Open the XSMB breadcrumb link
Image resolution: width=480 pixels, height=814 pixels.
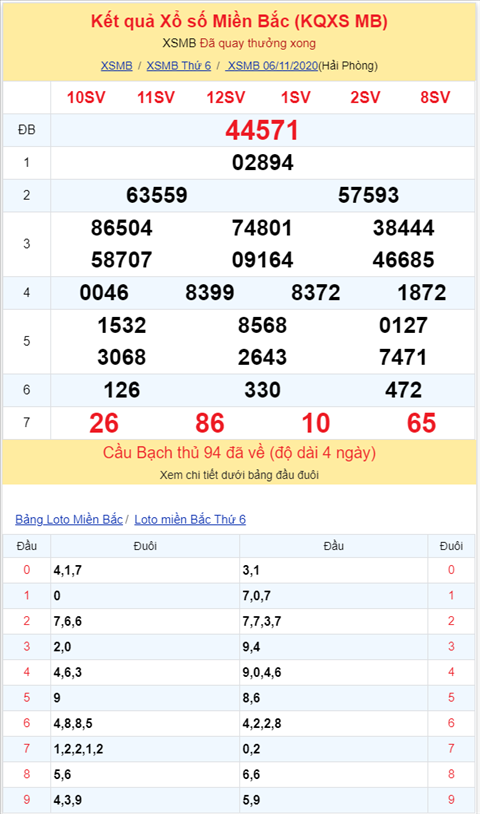[116, 66]
